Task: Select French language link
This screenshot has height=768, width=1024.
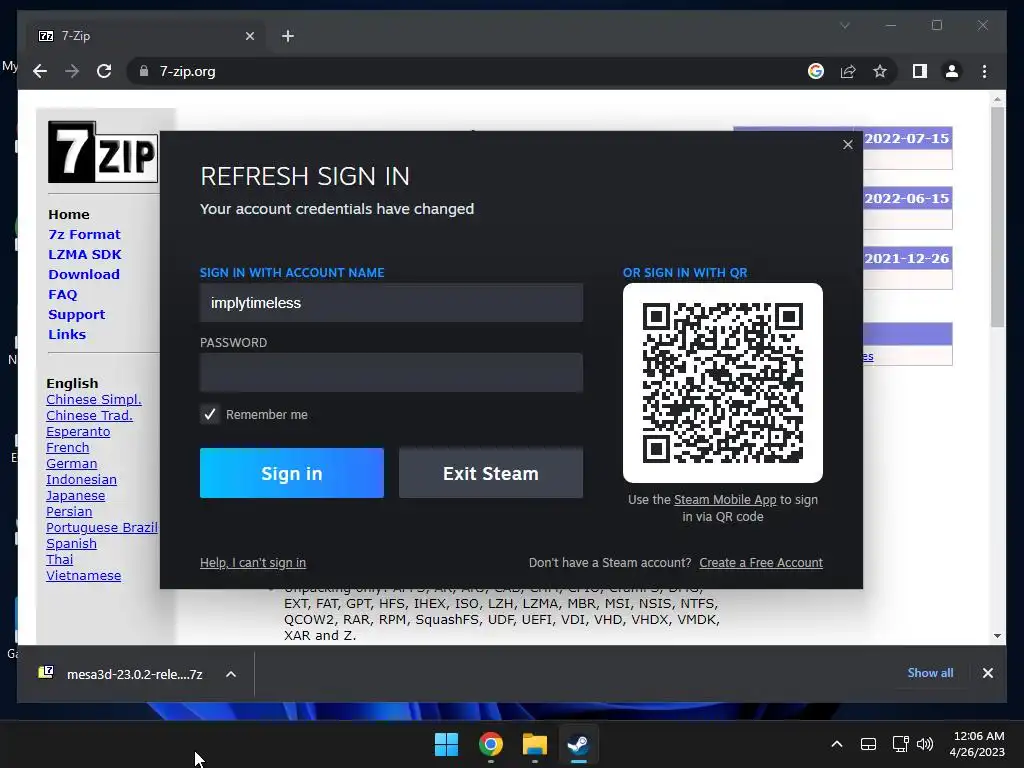Action: click(x=67, y=447)
